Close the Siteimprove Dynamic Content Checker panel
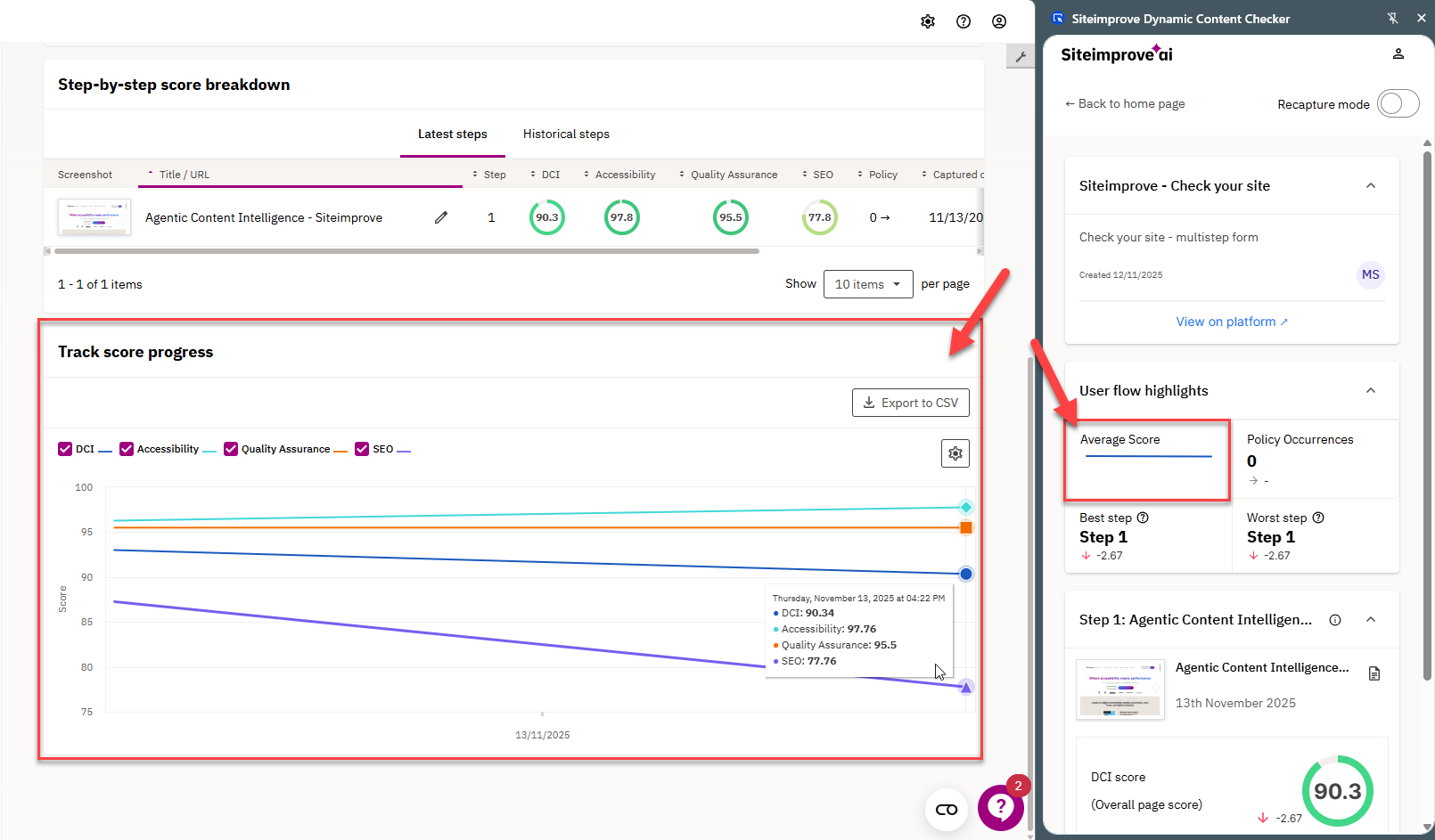This screenshot has width=1435, height=840. pyautogui.click(x=1422, y=18)
